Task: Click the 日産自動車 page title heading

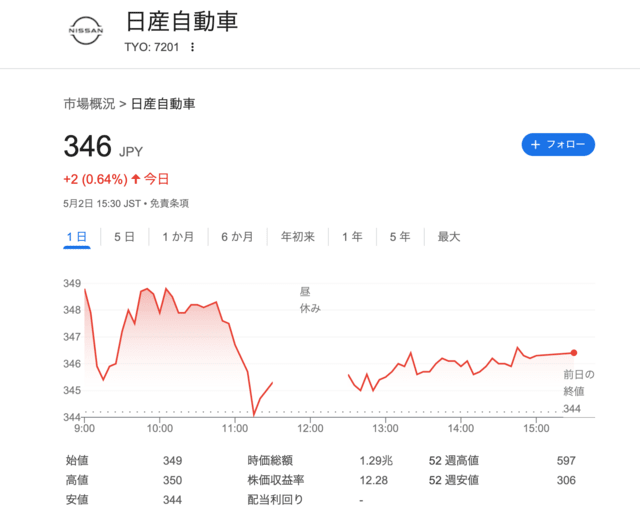Action: click(x=182, y=22)
